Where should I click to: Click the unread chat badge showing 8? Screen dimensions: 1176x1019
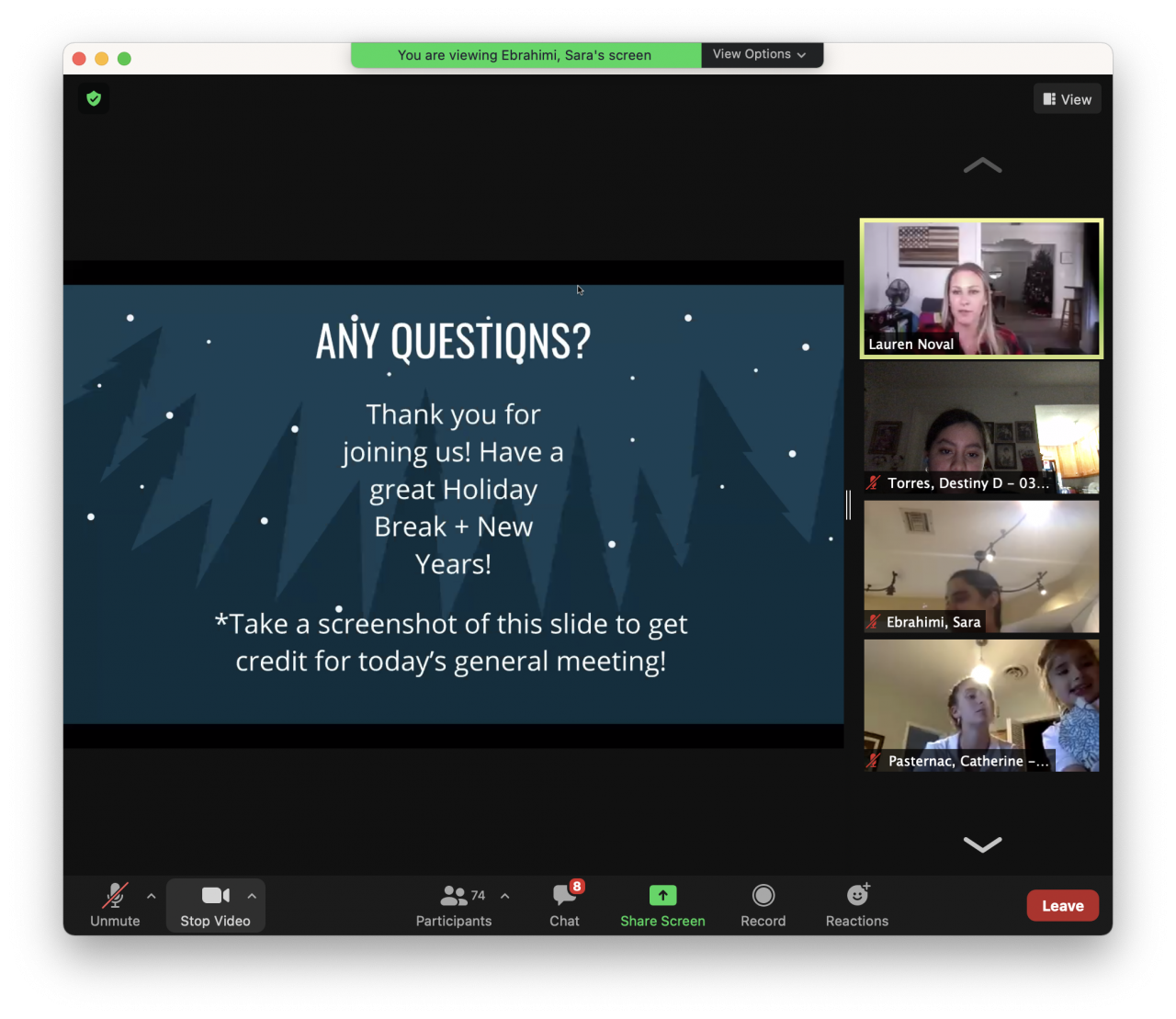(x=577, y=886)
